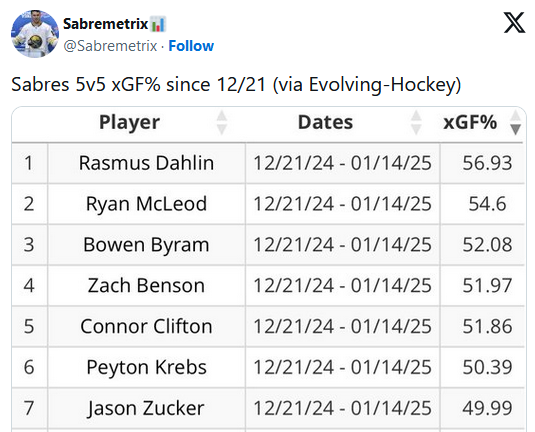
Task: Select the Ryan McLeod name cell
Action: pos(146,204)
